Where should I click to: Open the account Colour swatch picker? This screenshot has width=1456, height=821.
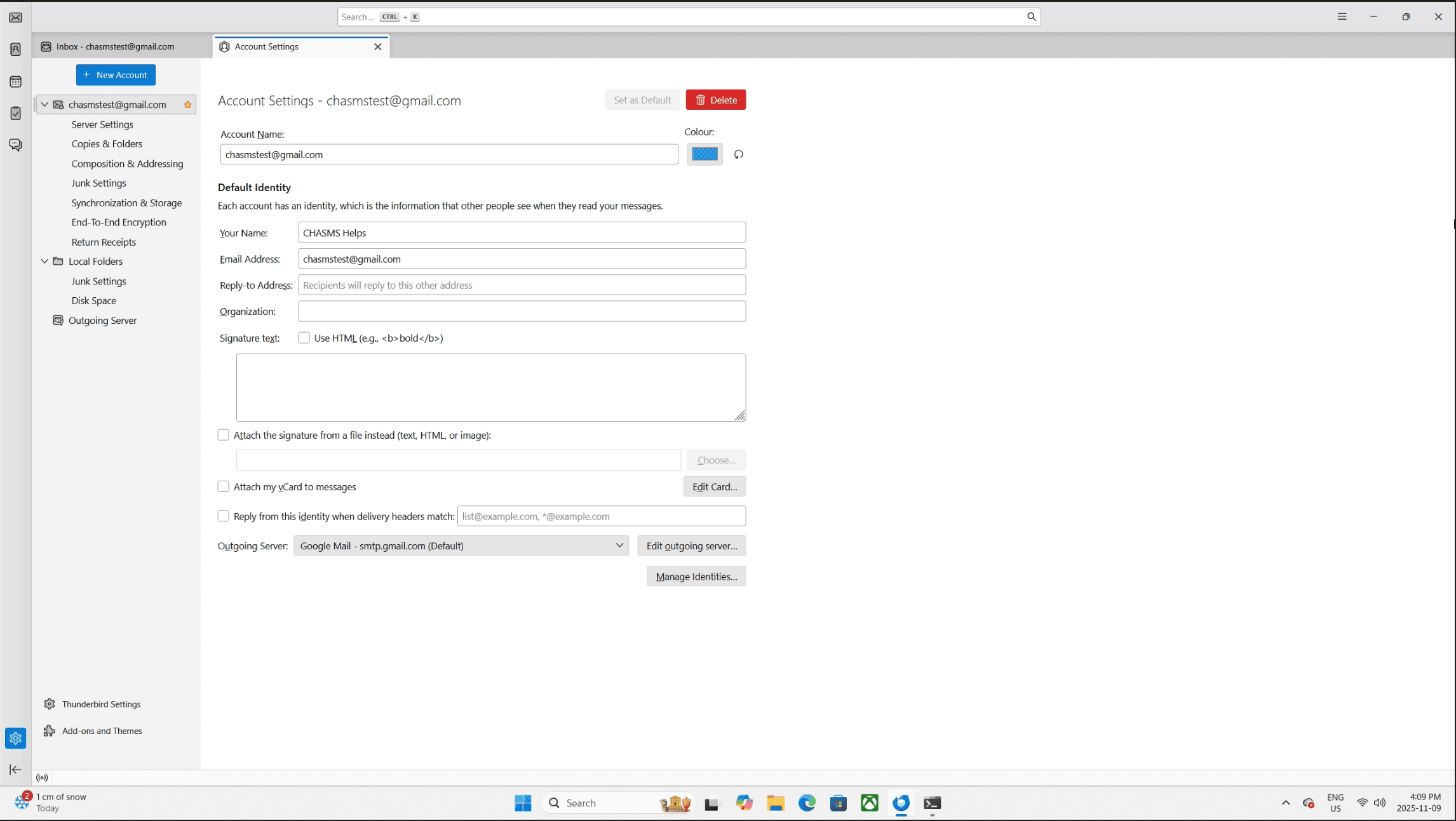(x=704, y=154)
